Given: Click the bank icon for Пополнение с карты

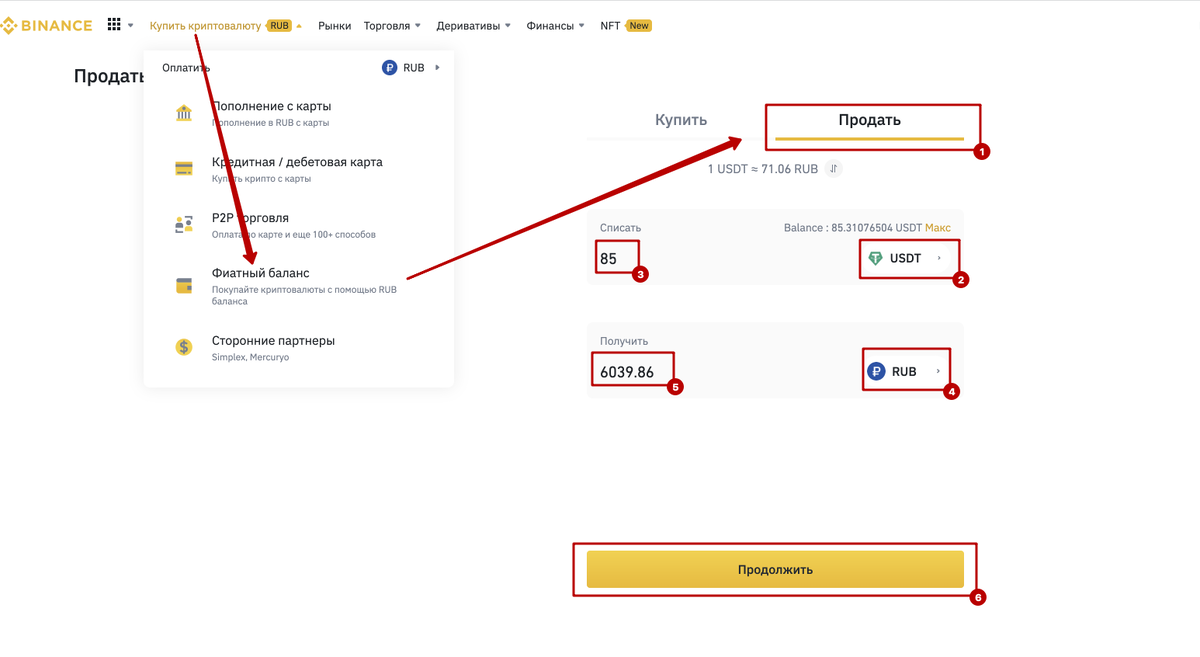Looking at the screenshot, I should 184,113.
